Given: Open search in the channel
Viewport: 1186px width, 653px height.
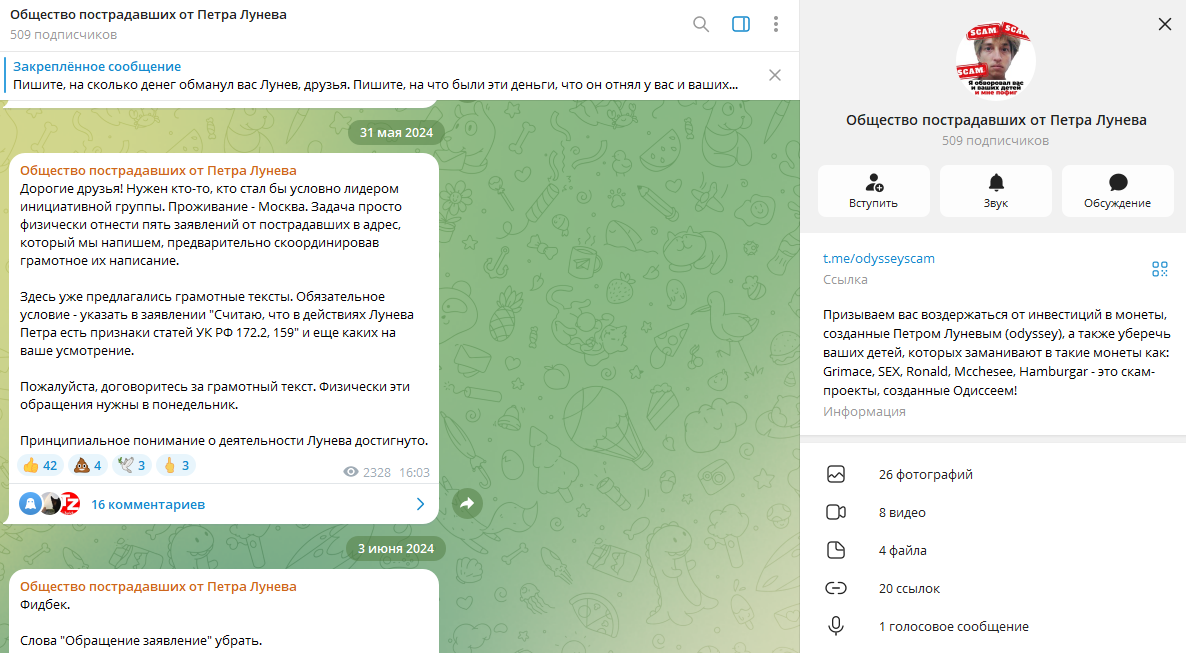Looking at the screenshot, I should [701, 24].
